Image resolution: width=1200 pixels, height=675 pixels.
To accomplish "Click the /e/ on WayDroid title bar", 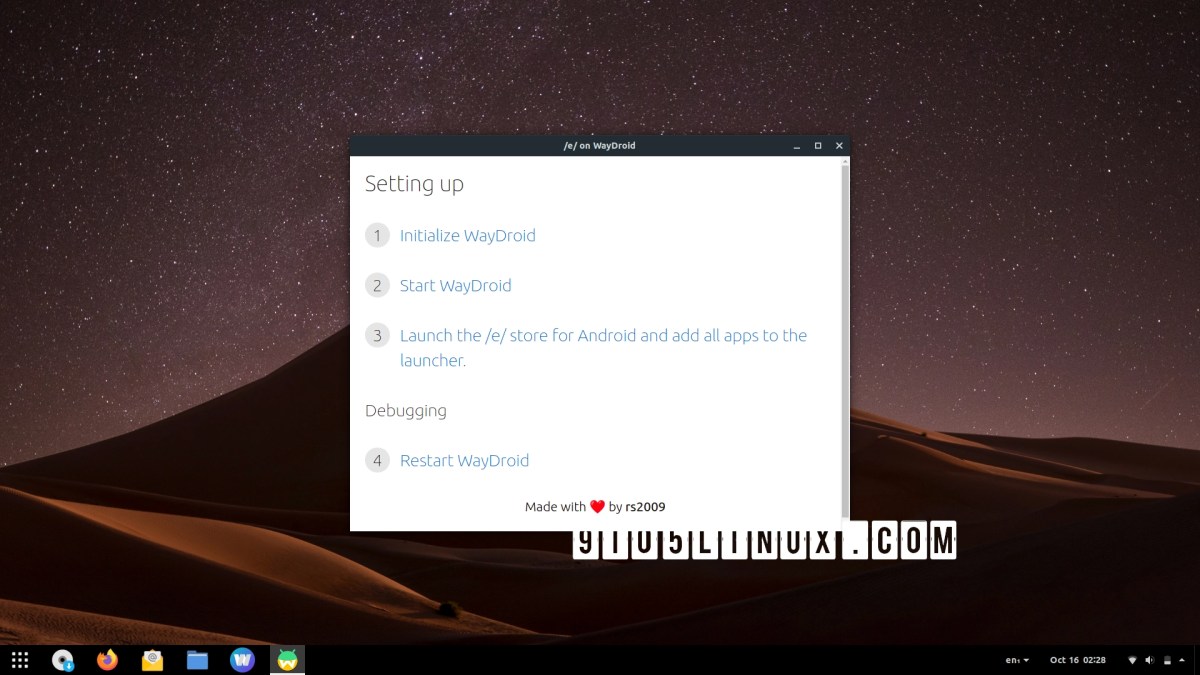I will (599, 146).
